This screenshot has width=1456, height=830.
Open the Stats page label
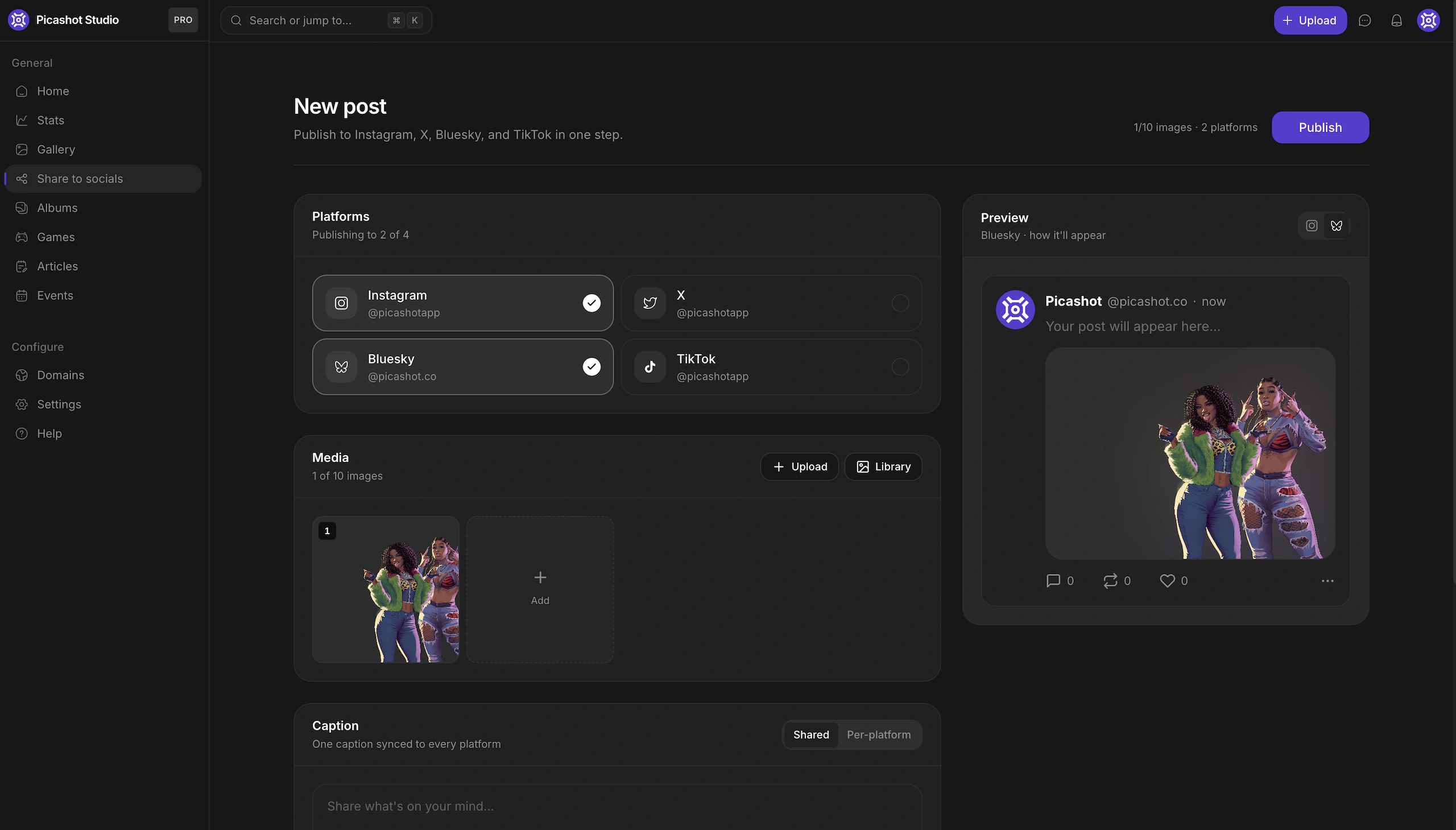tap(51, 120)
